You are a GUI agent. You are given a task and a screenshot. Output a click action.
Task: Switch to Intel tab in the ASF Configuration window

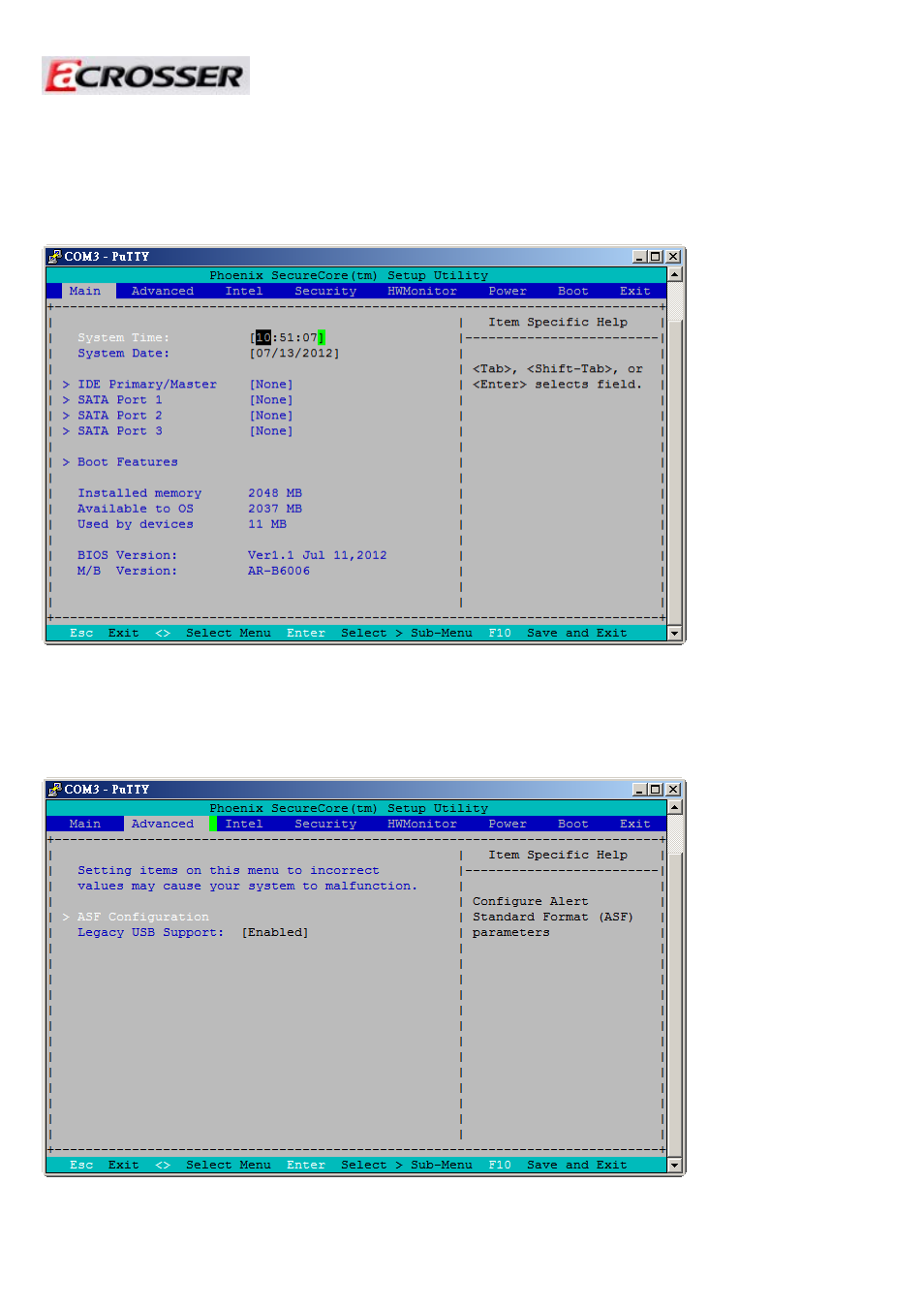[244, 824]
